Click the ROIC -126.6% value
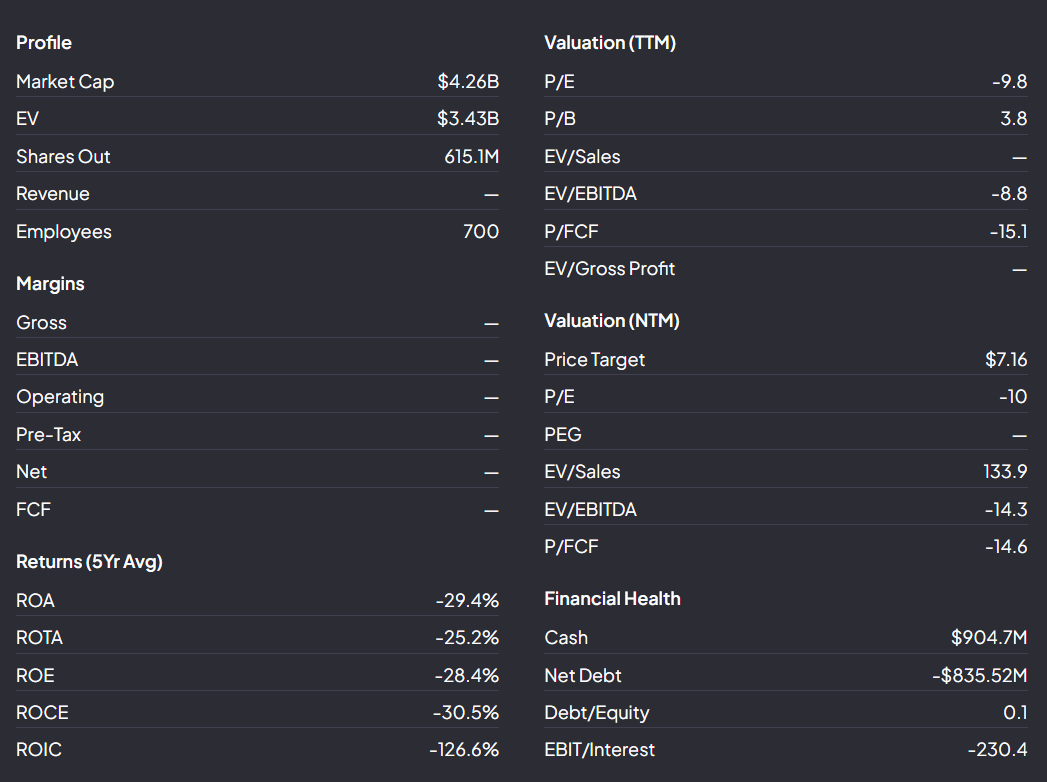The width and height of the screenshot is (1047, 782). pos(464,749)
